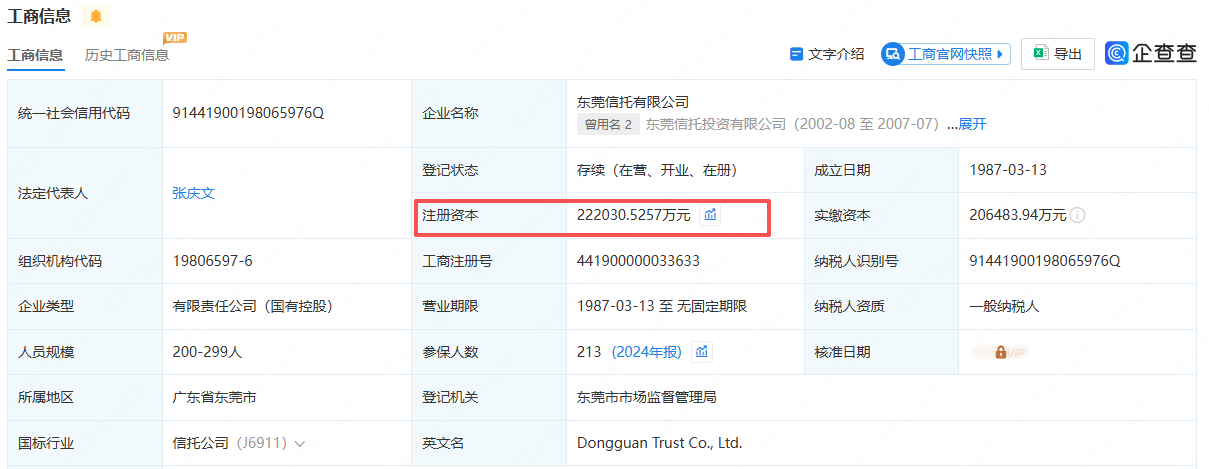
Task: Click the 法定代表人 label cell
Action: 85,193
